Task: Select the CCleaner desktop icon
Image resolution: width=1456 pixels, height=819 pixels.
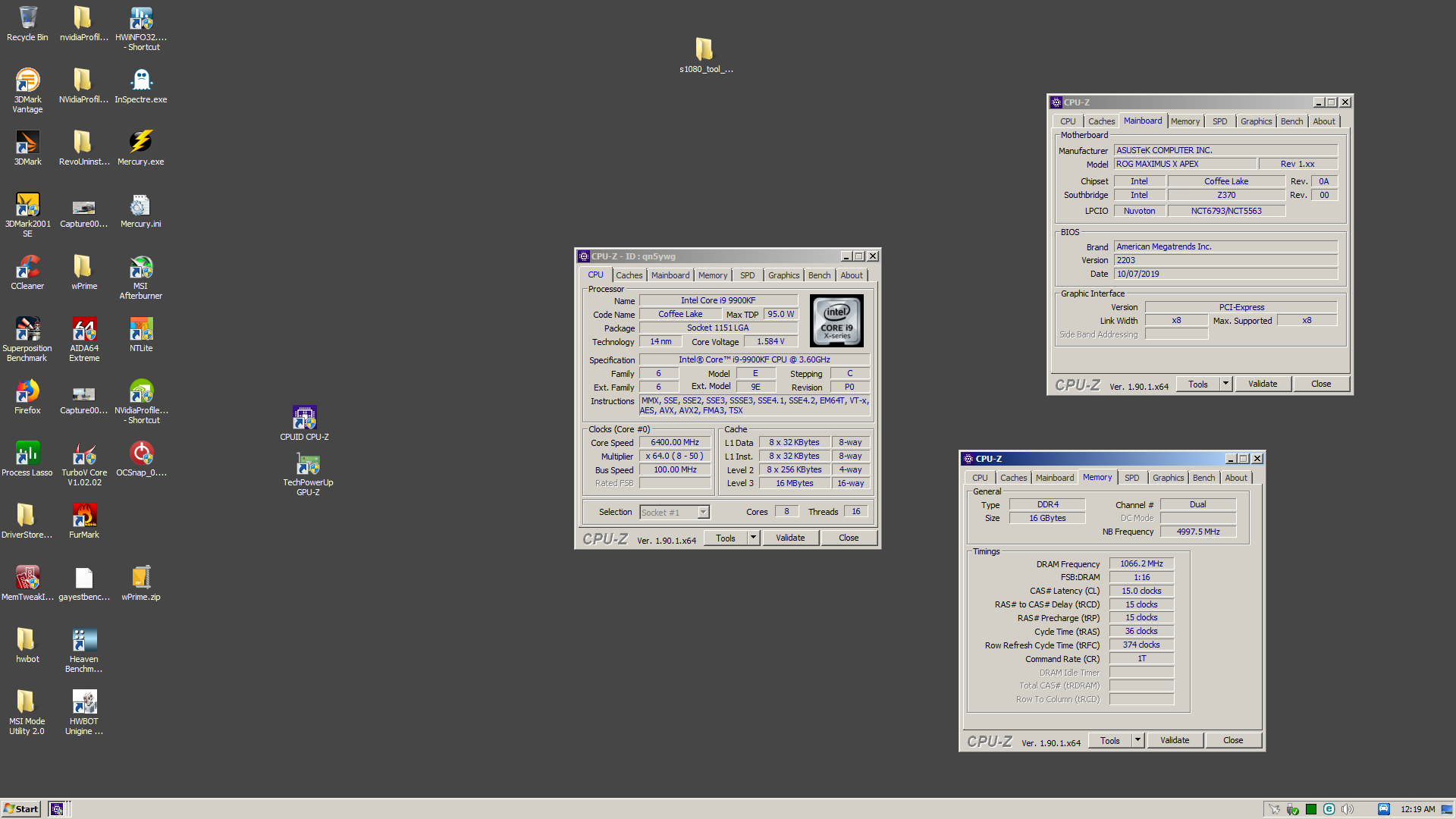Action: point(27,267)
